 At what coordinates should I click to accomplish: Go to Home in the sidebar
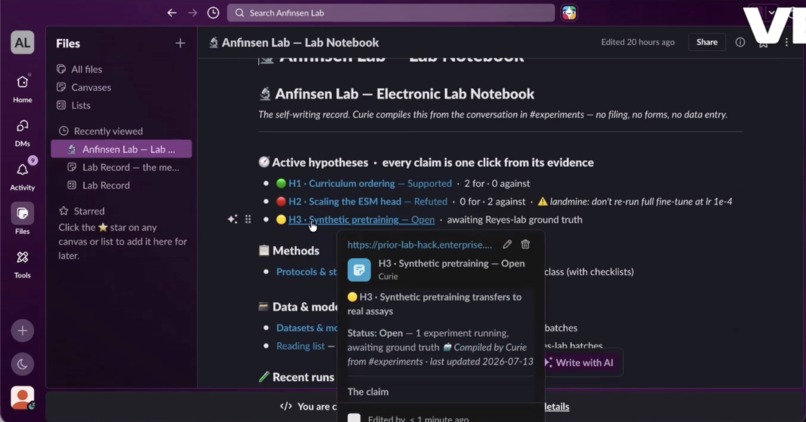pyautogui.click(x=22, y=88)
